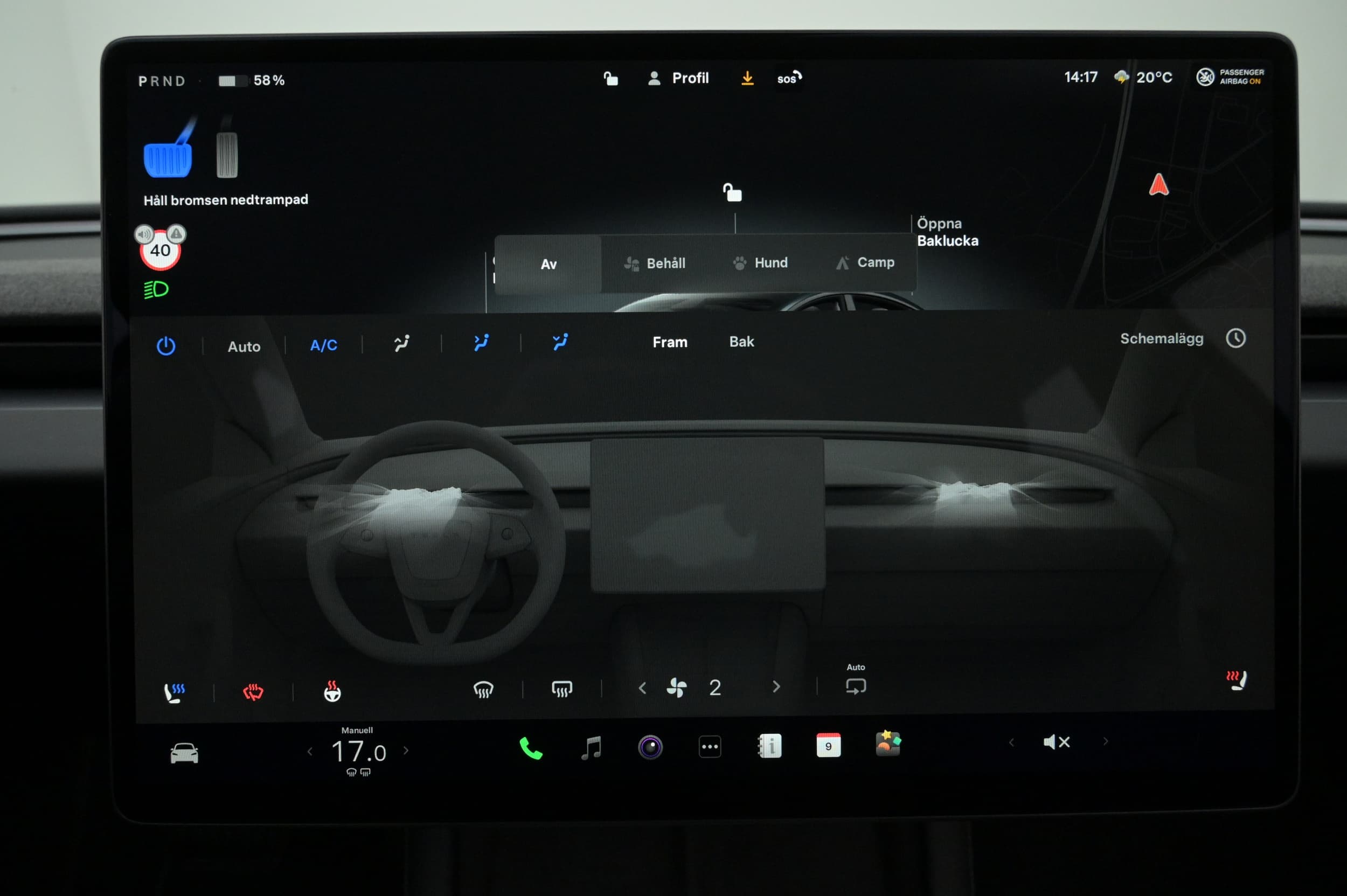Toggle the A/C button
Viewport: 1347px width, 896px height.
[323, 345]
